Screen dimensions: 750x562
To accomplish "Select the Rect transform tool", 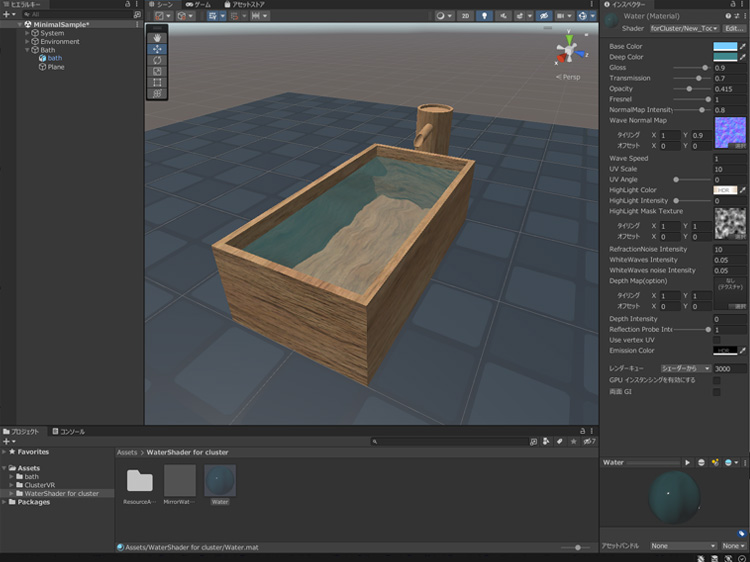I will [157, 82].
